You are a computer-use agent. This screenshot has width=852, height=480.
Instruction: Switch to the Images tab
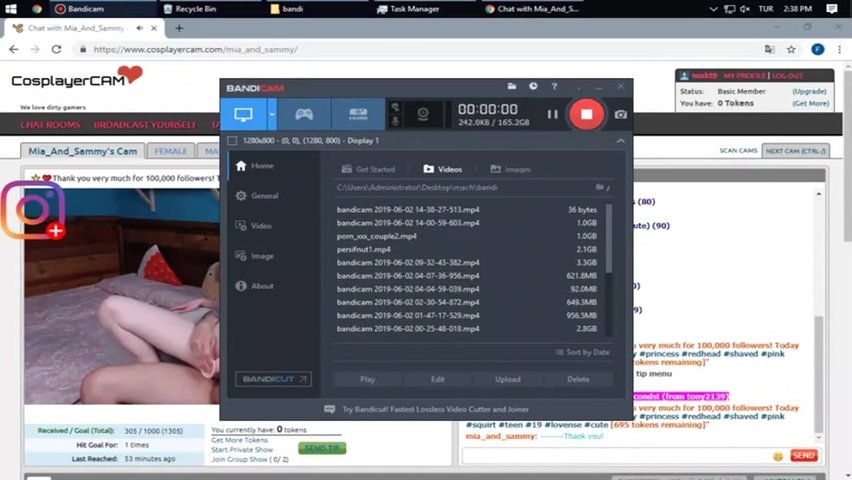510,169
